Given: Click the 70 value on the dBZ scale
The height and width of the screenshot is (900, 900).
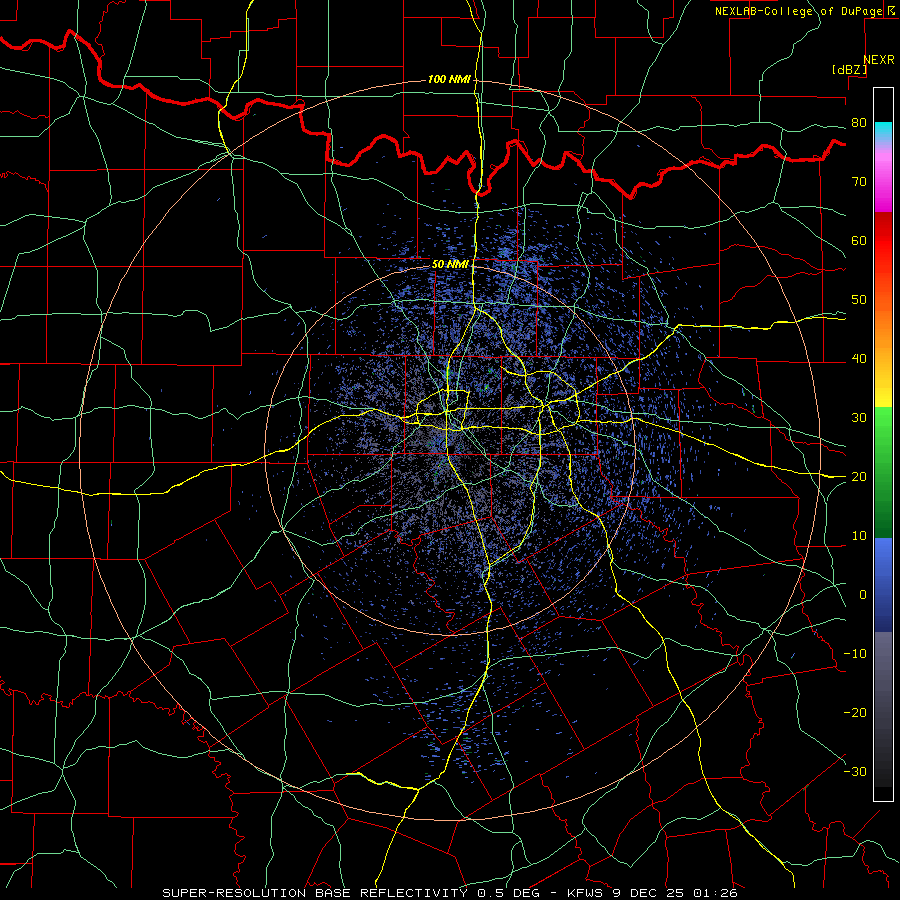Looking at the screenshot, I should (859, 182).
